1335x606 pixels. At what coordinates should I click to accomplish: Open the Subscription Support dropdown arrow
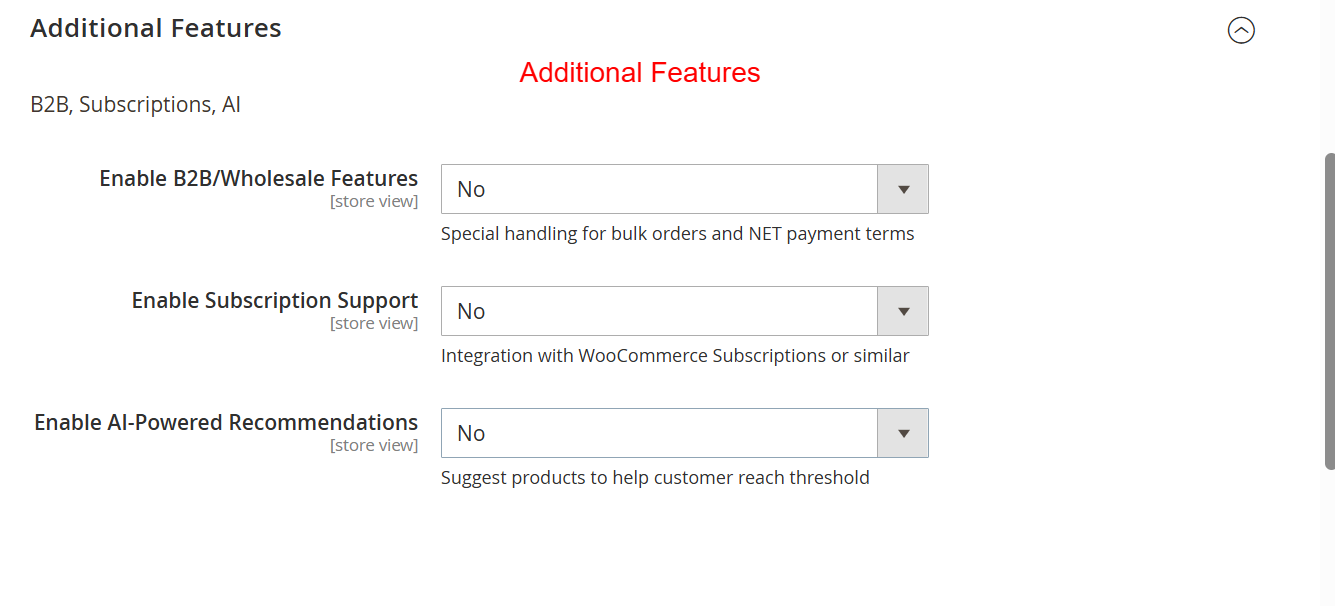click(902, 311)
